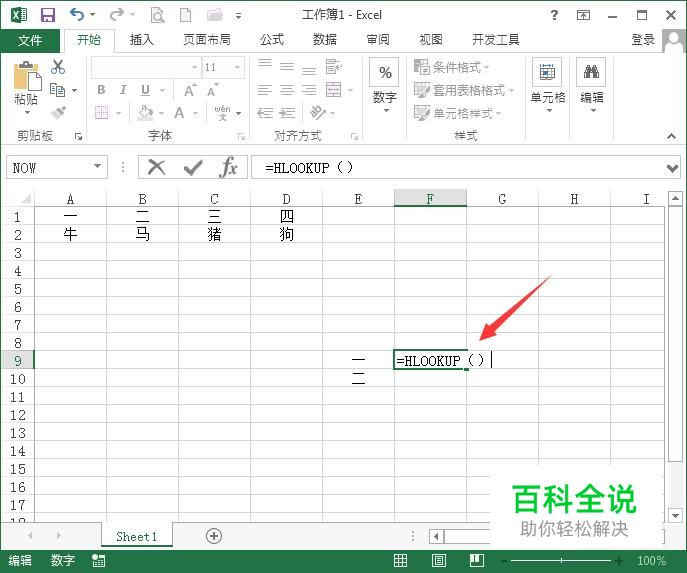This screenshot has width=687, height=573.
Task: Switch to Data (数据) tab
Action: click(325, 40)
